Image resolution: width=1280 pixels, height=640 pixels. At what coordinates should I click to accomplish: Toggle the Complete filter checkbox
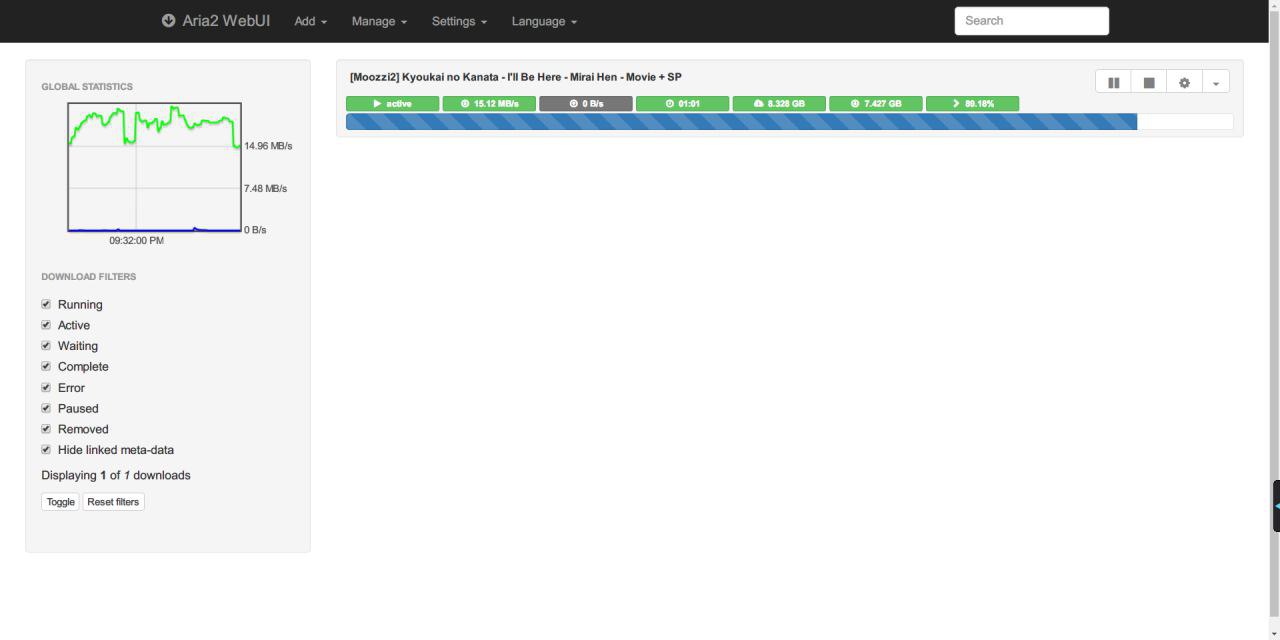[x=46, y=366]
